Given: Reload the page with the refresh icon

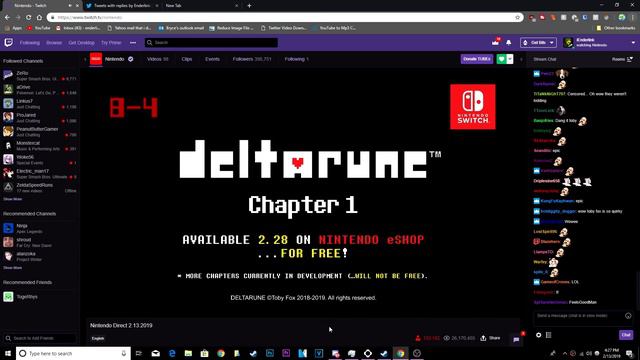Looking at the screenshot, I should tap(28, 18).
